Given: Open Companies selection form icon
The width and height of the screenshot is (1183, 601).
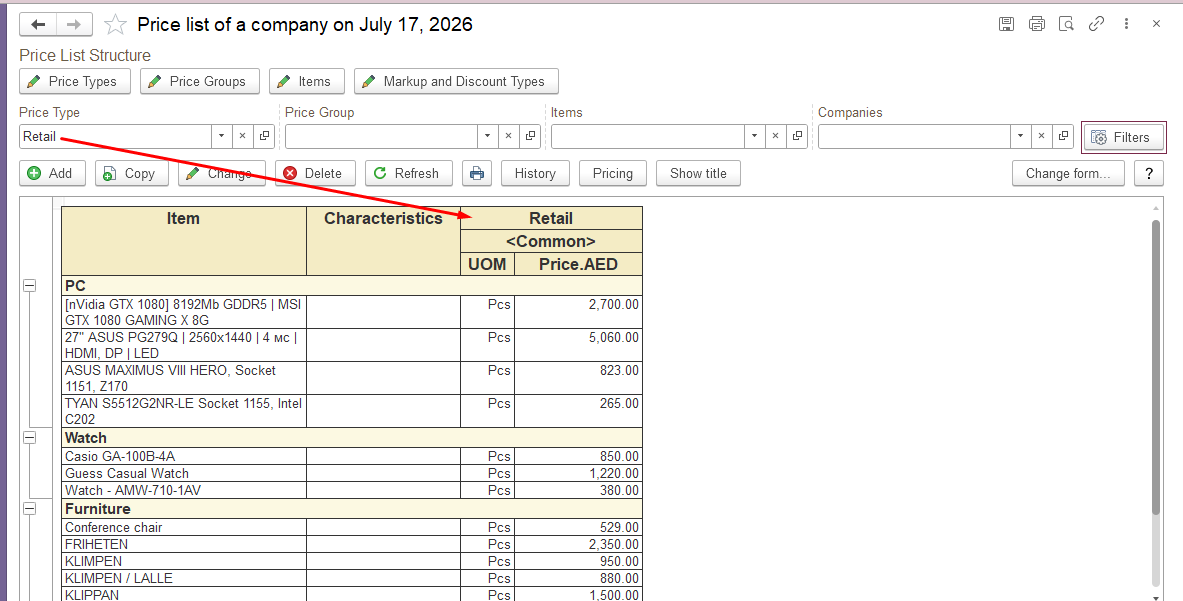Looking at the screenshot, I should [x=1063, y=136].
